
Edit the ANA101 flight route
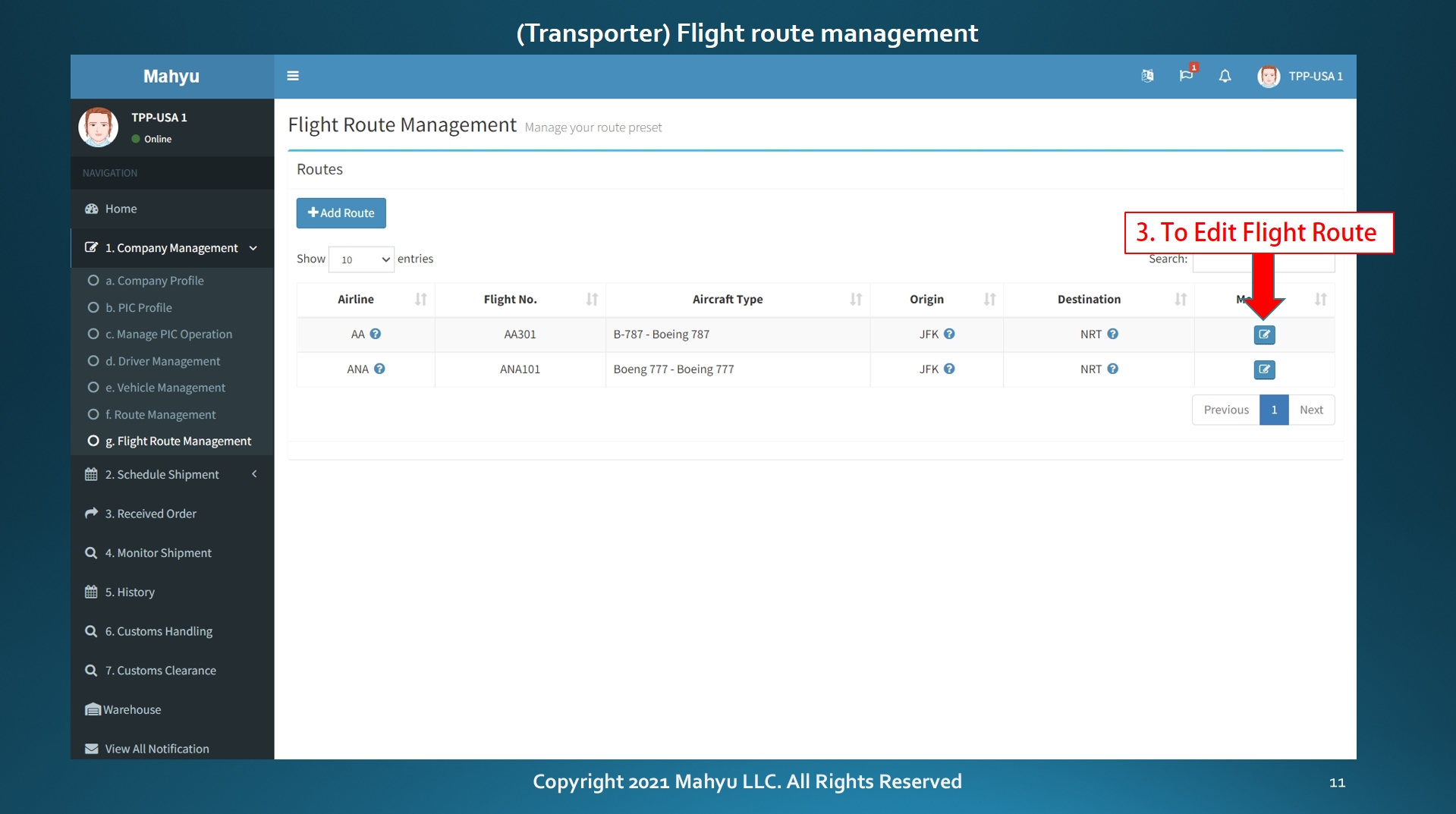click(x=1264, y=369)
